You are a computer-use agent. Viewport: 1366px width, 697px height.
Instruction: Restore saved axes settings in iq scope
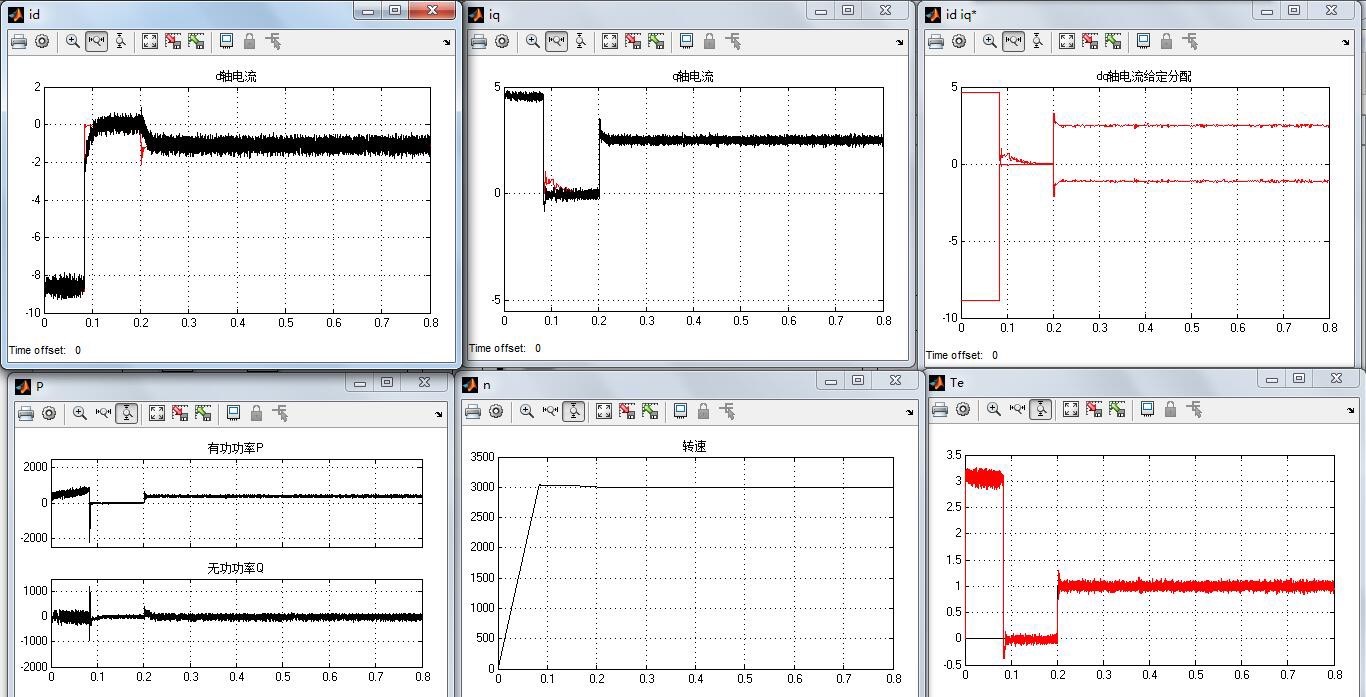click(656, 41)
